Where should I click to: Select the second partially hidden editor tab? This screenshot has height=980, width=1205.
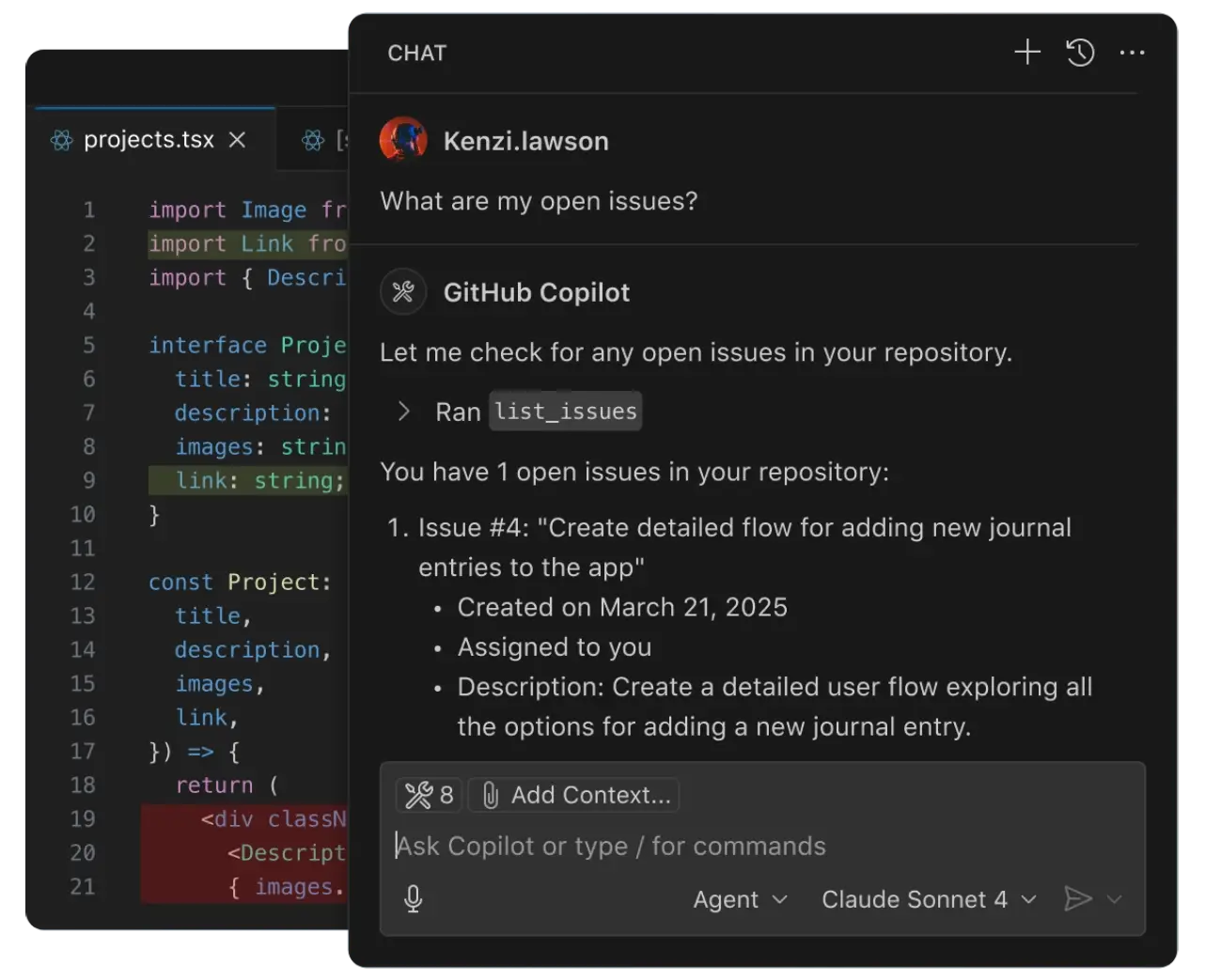coord(322,140)
